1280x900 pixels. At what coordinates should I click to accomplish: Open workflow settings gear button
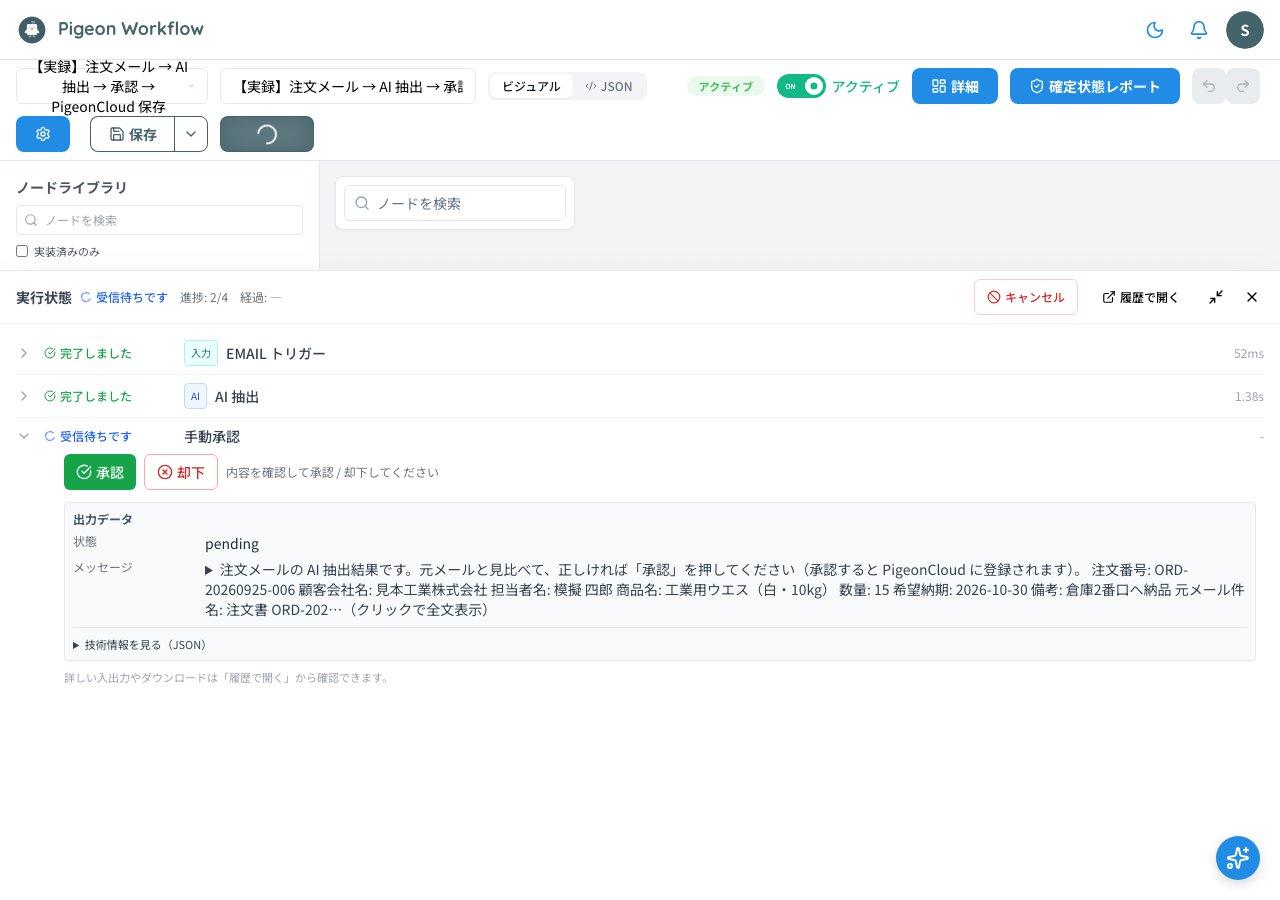(x=43, y=134)
